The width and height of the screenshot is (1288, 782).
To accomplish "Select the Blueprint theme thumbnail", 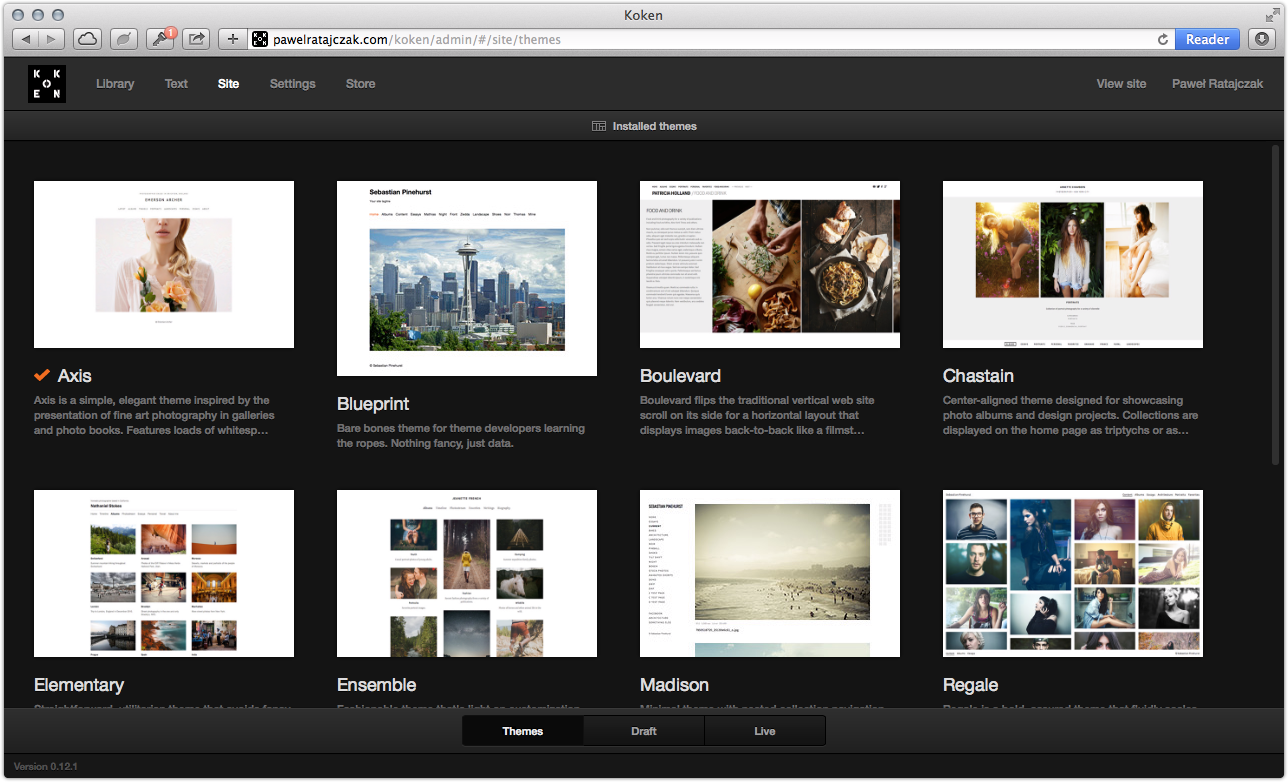I will click(x=467, y=278).
